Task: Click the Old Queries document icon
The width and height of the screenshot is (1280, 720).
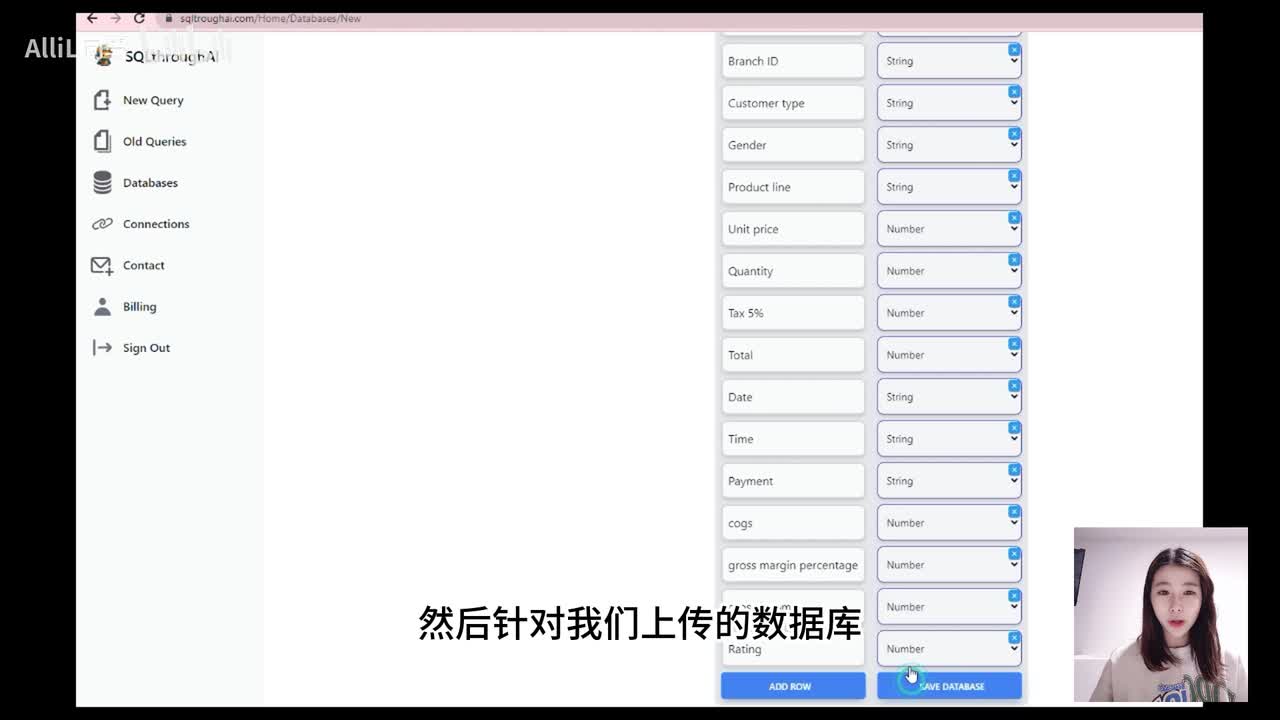Action: pyautogui.click(x=102, y=141)
